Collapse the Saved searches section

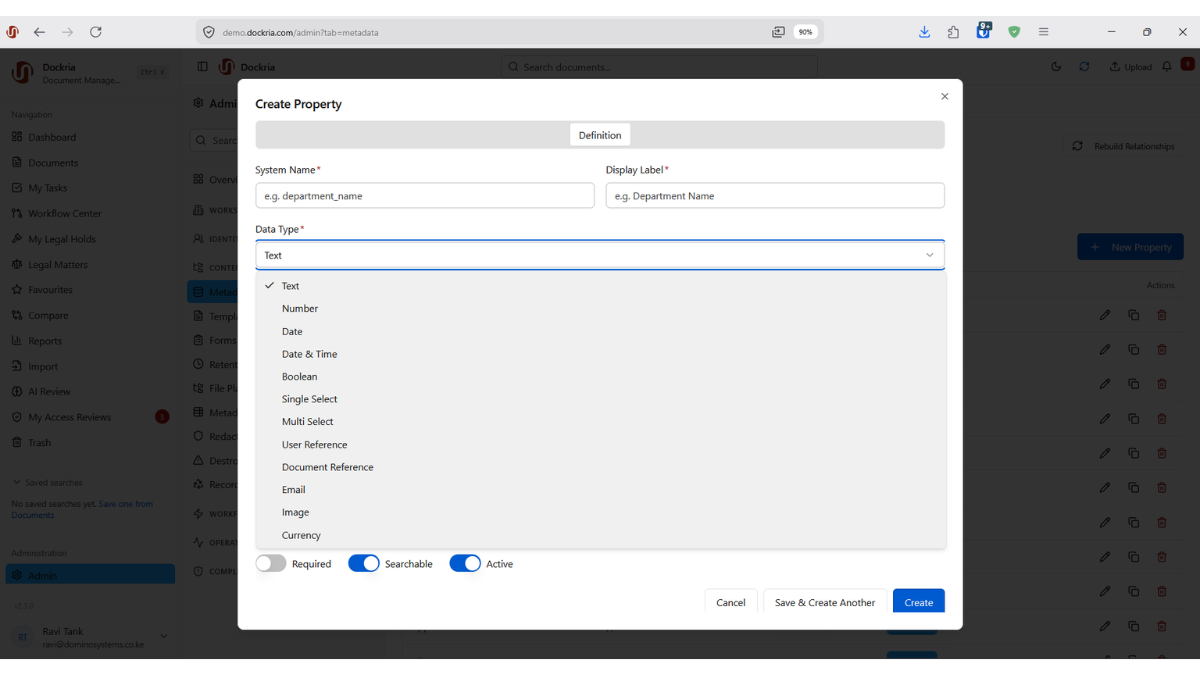(x=47, y=483)
